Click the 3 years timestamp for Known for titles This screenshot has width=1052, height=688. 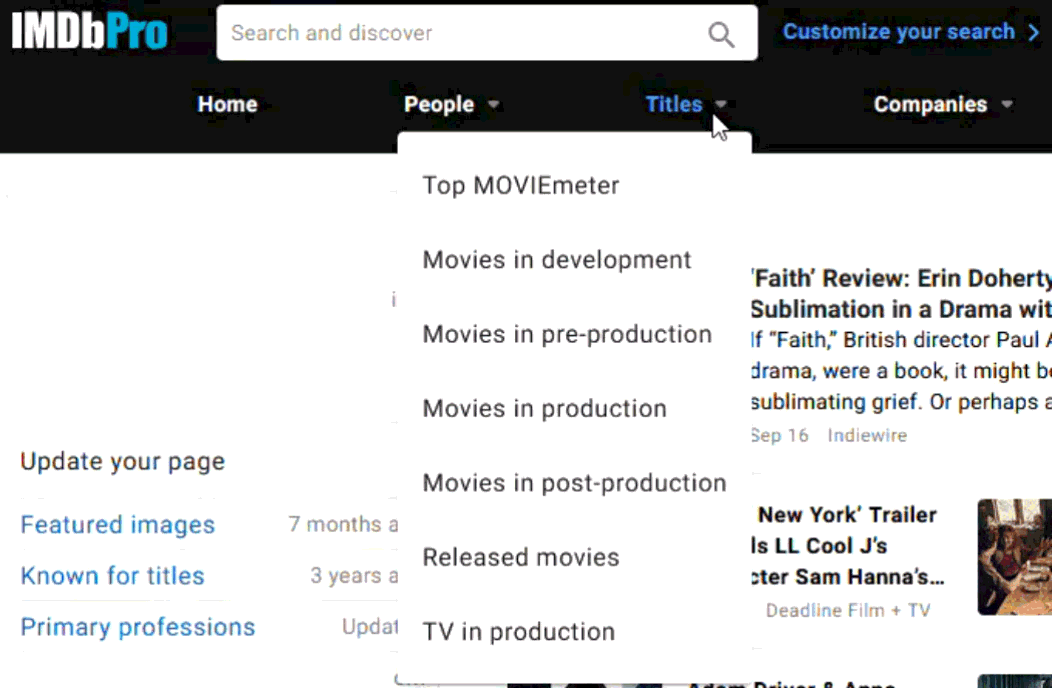[354, 575]
